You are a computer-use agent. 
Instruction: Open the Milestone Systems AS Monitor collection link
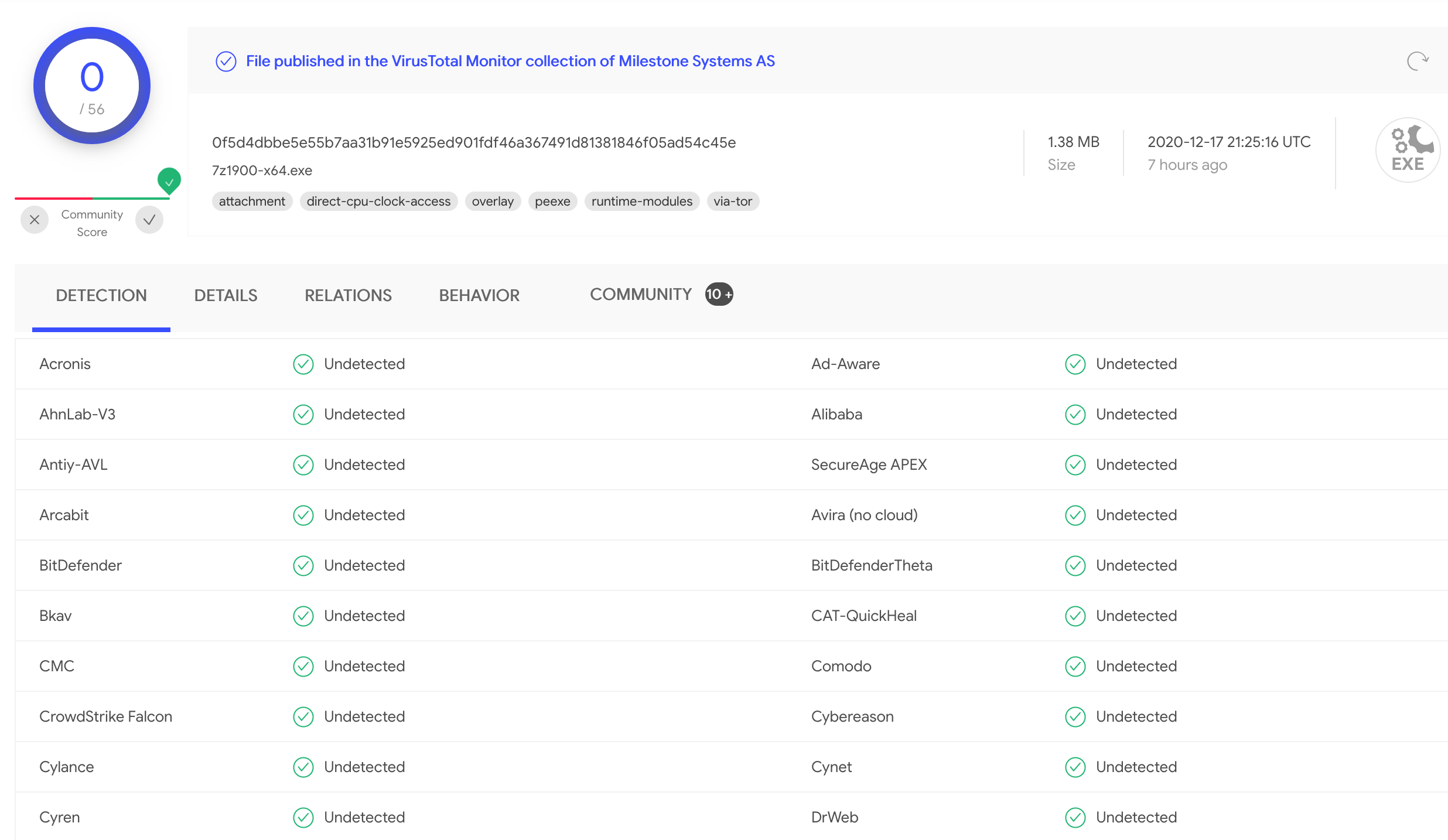(x=510, y=61)
